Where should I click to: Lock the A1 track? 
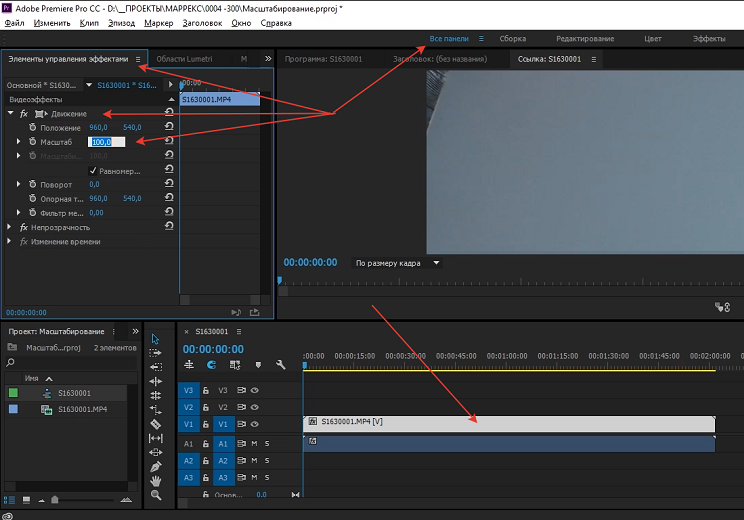click(x=205, y=444)
